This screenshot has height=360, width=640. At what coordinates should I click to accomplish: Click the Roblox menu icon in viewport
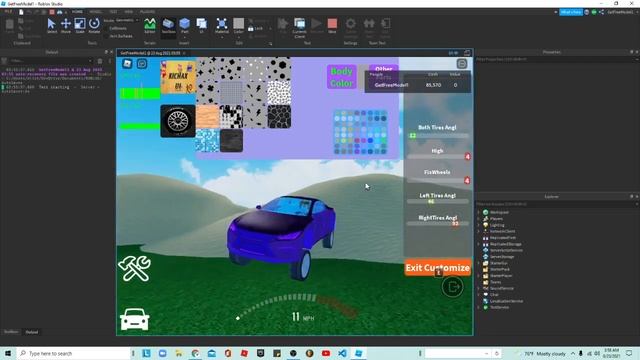click(127, 63)
